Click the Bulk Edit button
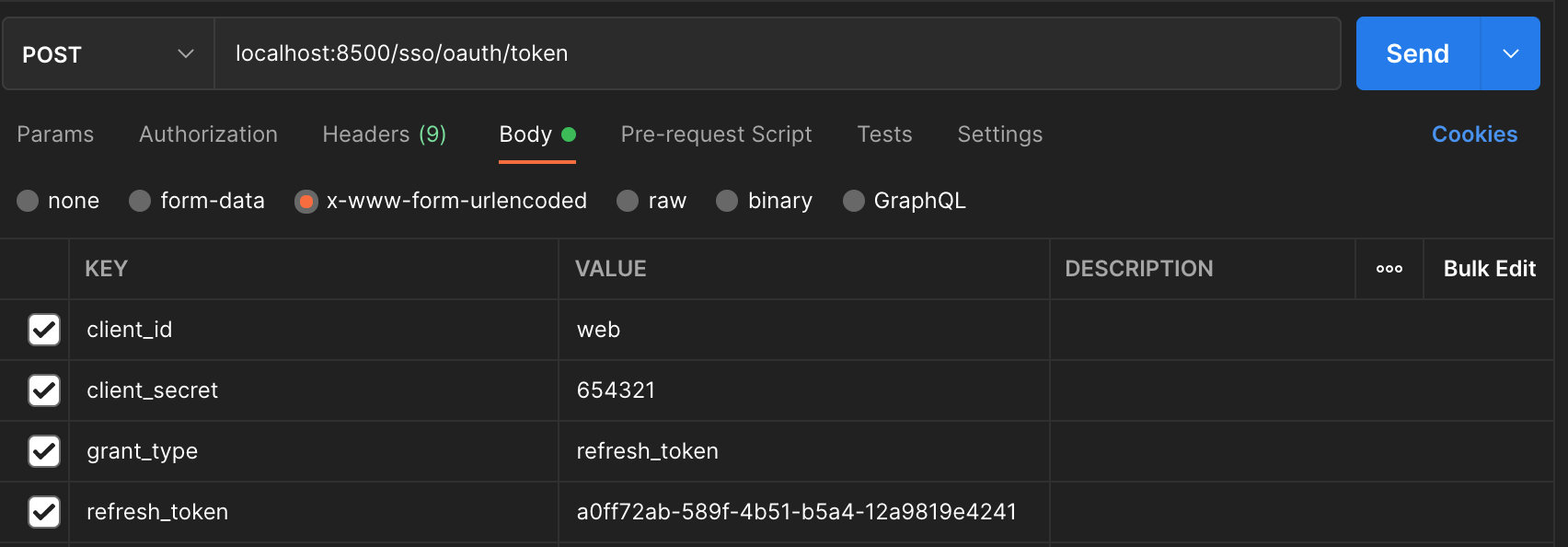1568x547 pixels. tap(1489, 269)
